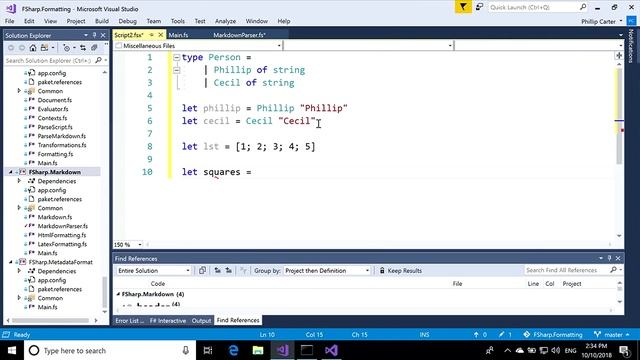Click the pending changes pencil in status bar
The image size is (640, 360).
(x=501, y=334)
